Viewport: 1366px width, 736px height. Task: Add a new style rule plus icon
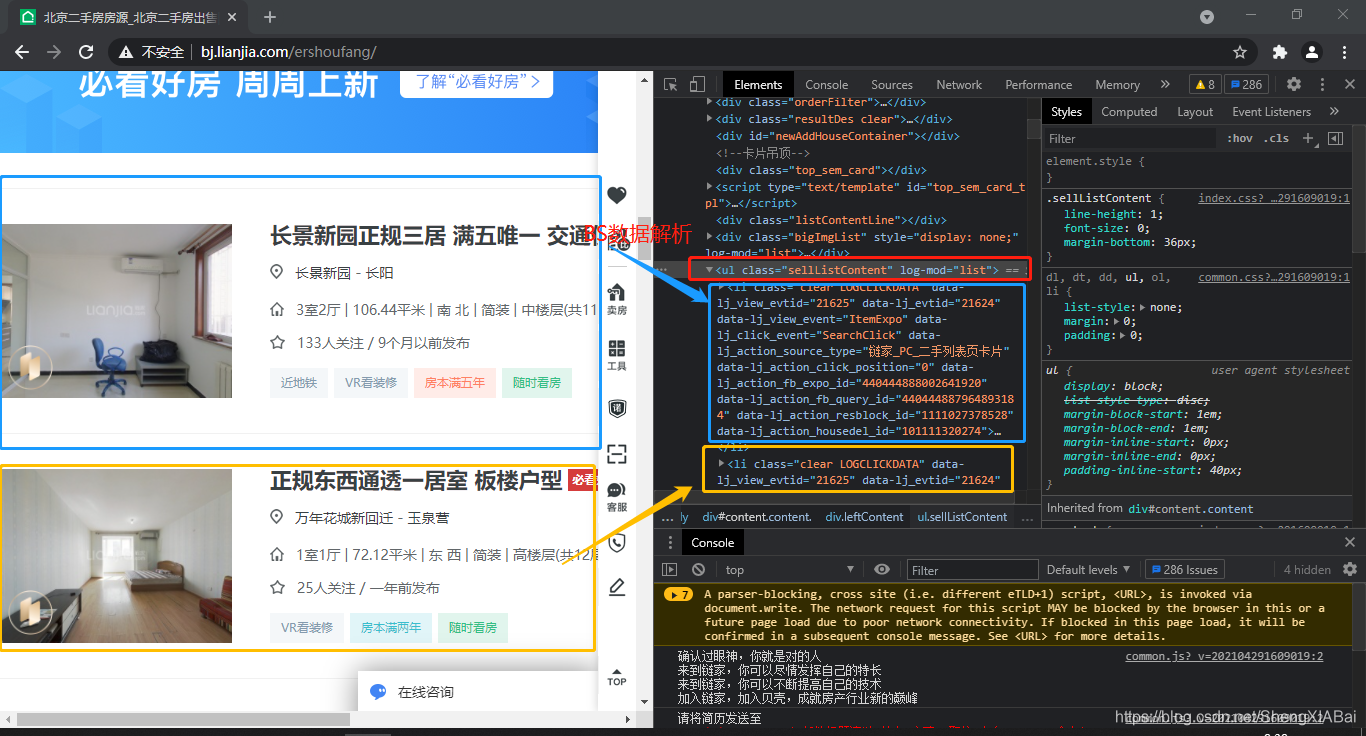click(1308, 139)
